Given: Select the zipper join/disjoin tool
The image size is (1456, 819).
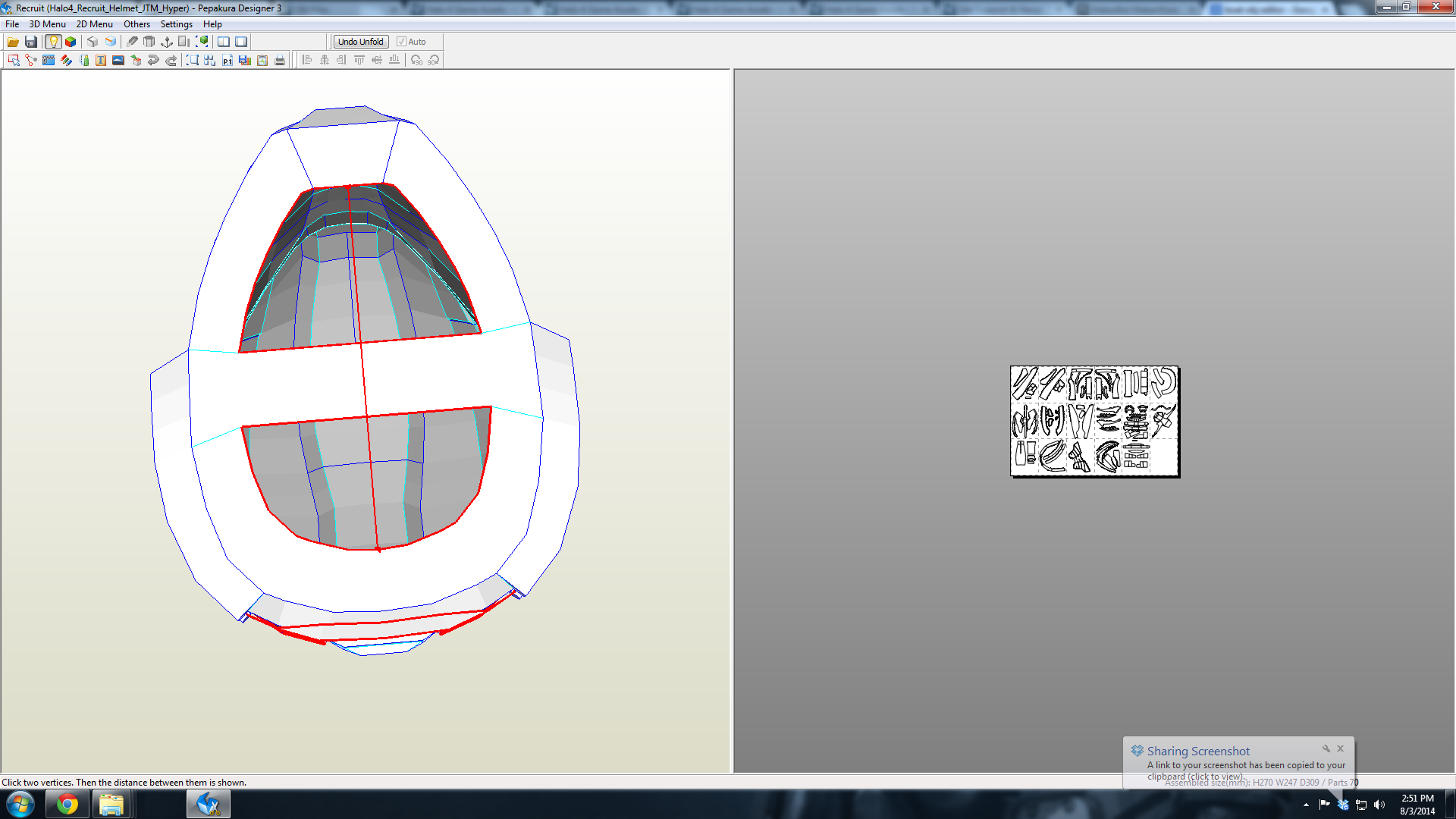Looking at the screenshot, I should point(49,61).
